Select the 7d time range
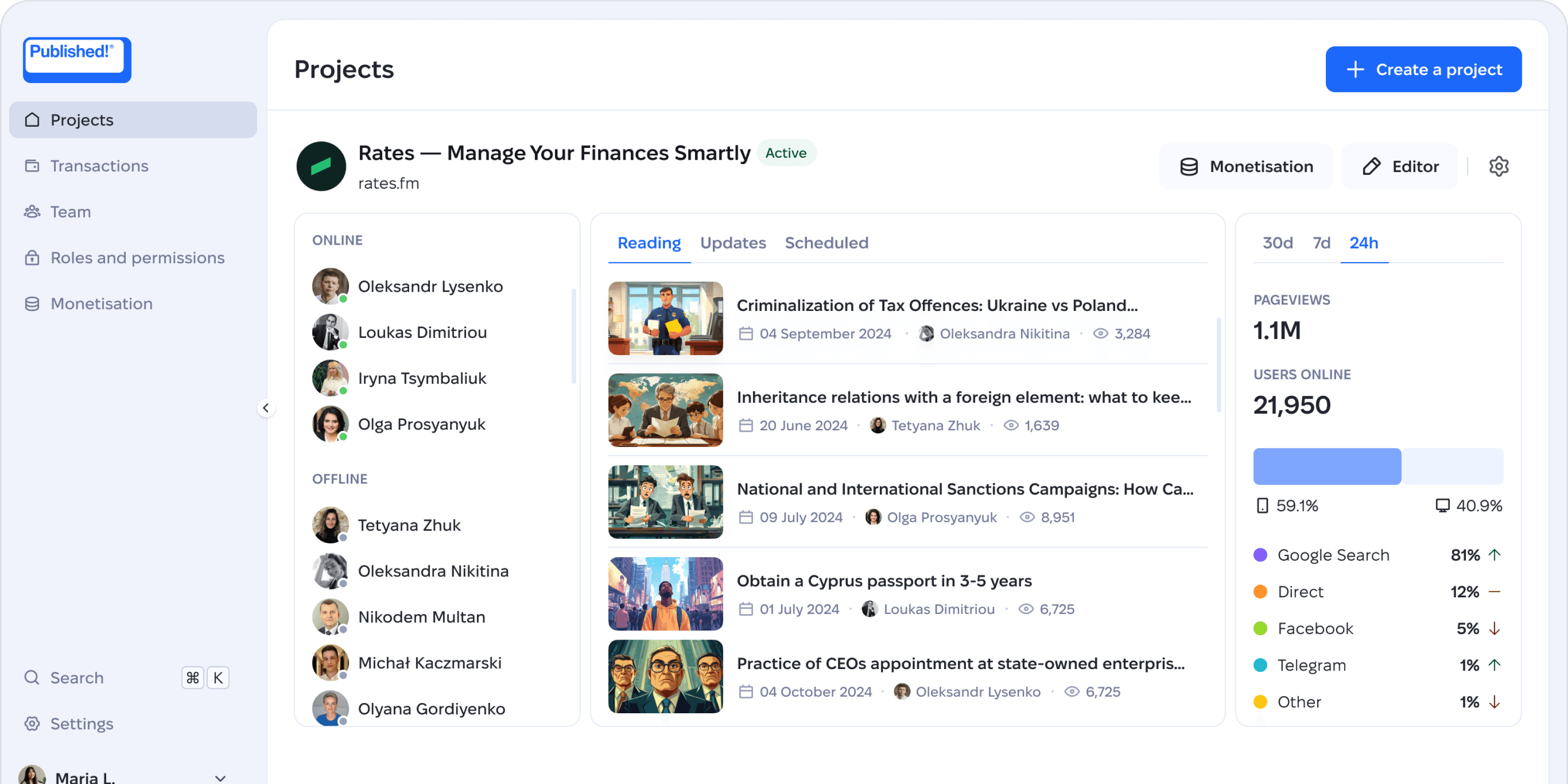 [1321, 243]
